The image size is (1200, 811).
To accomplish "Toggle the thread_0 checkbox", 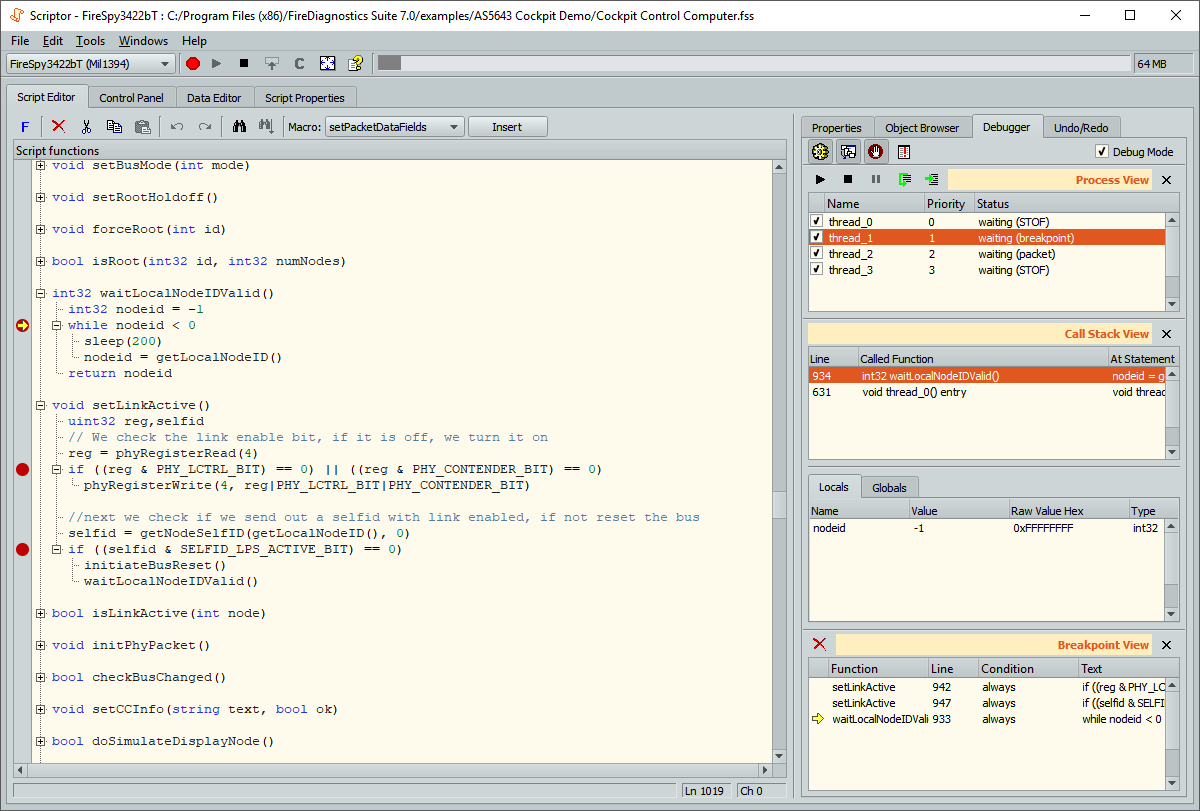I will coord(817,221).
